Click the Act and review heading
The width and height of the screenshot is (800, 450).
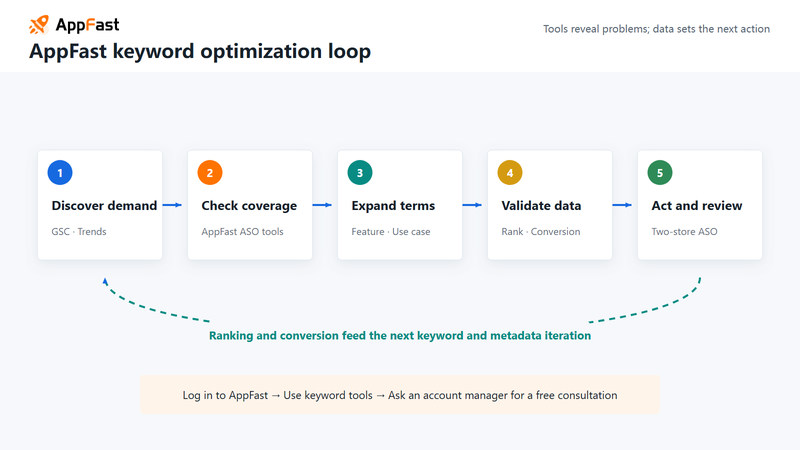696,206
